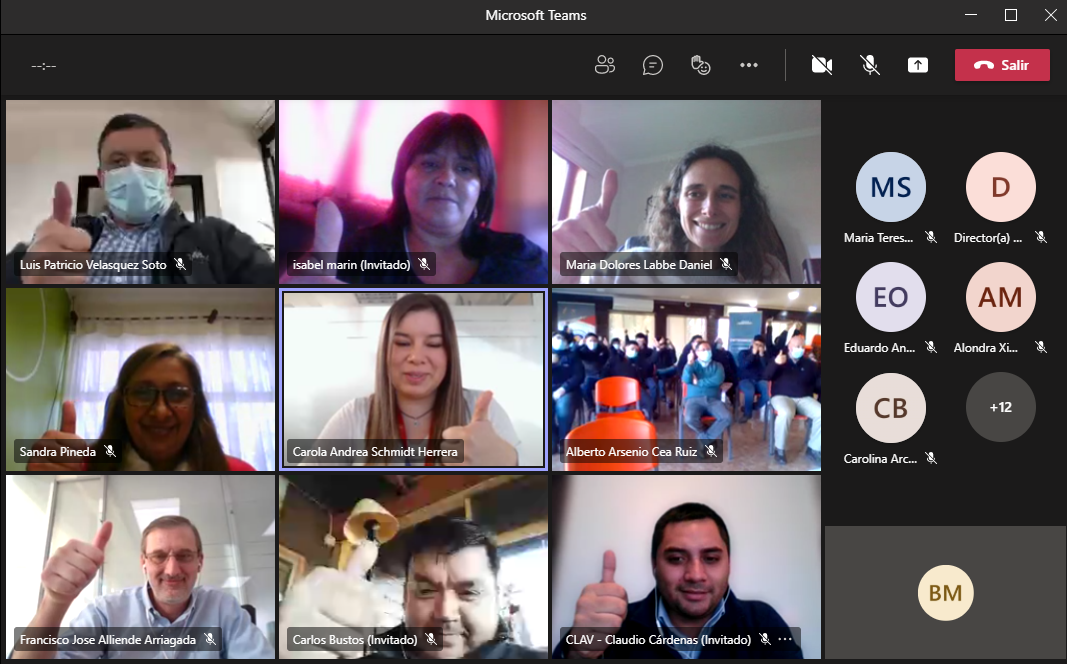The height and width of the screenshot is (664, 1067).
Task: Click the AM avatar for Alondra
Action: click(x=1000, y=297)
